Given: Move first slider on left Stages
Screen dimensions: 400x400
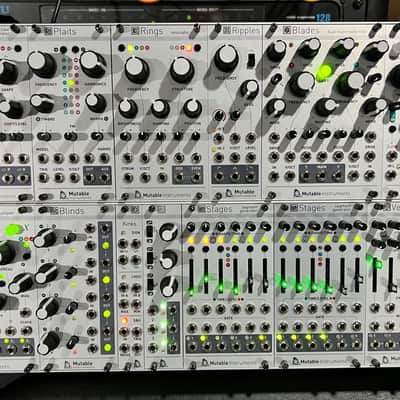Looking at the screenshot, I should point(191,276).
